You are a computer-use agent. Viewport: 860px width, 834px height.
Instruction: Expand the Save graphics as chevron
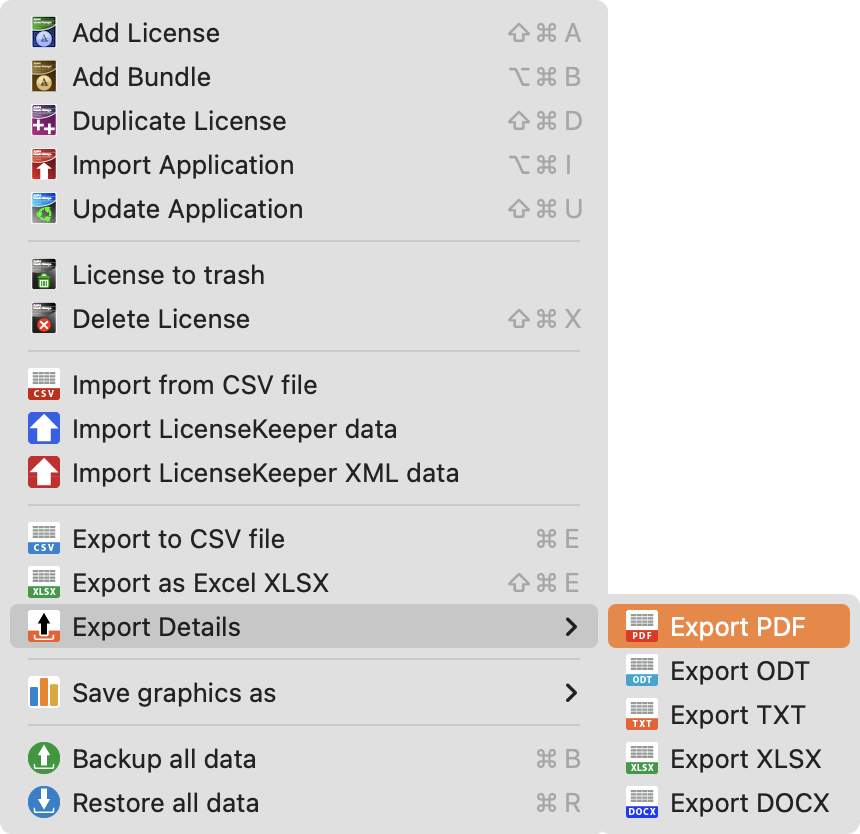pyautogui.click(x=571, y=693)
